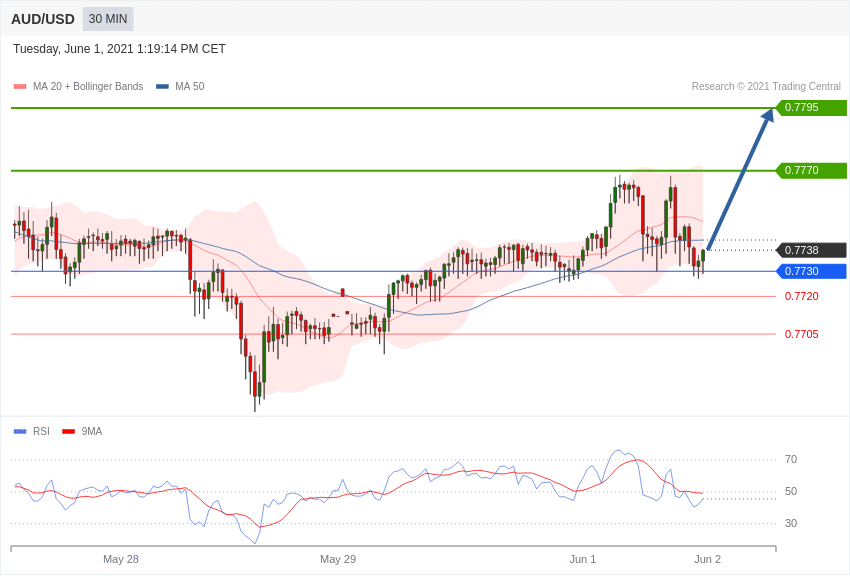This screenshot has width=850, height=576.
Task: Click the 0.7730 blue pivot price tag
Action: pyautogui.click(x=811, y=271)
